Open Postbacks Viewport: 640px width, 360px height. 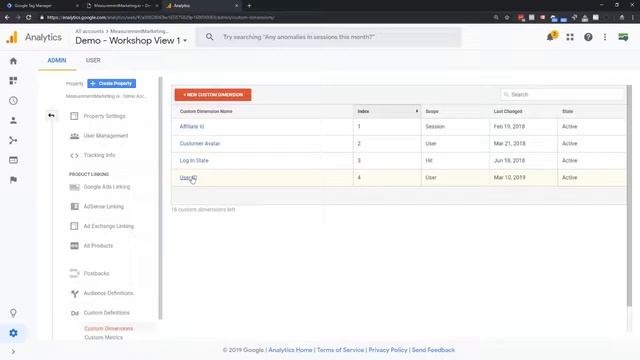pyautogui.click(x=96, y=273)
